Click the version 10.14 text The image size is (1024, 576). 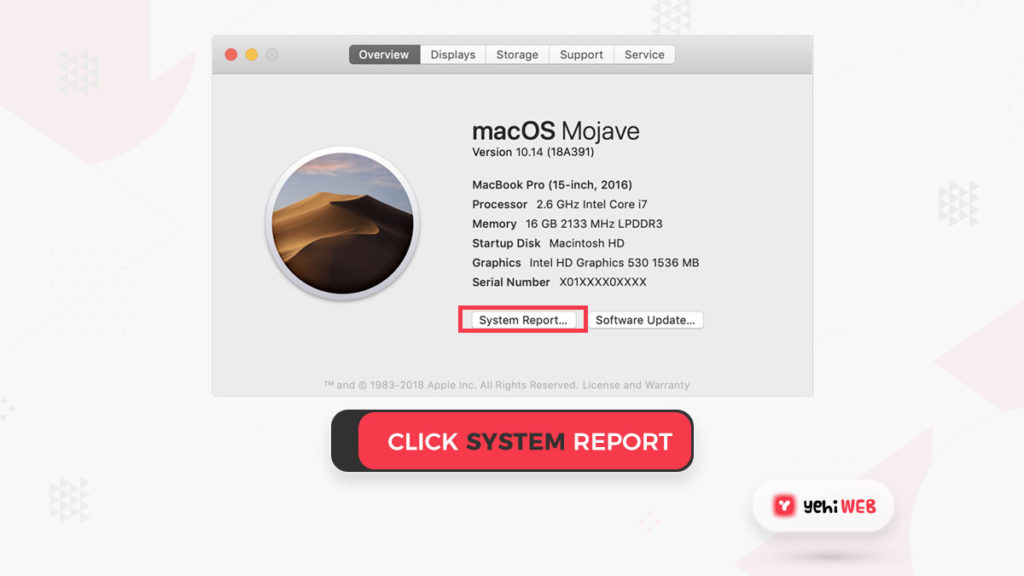pos(533,152)
